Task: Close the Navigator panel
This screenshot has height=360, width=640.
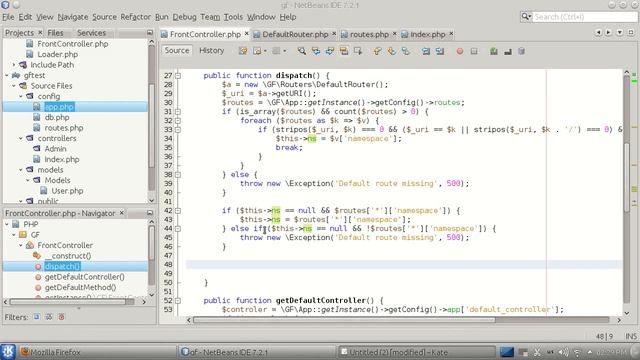Action: click(122, 213)
